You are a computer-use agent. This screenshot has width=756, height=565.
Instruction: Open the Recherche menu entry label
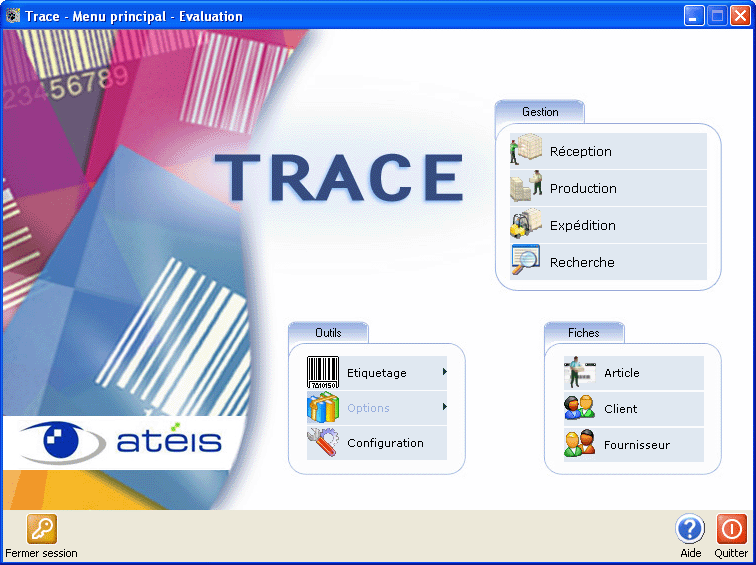click(x=582, y=263)
